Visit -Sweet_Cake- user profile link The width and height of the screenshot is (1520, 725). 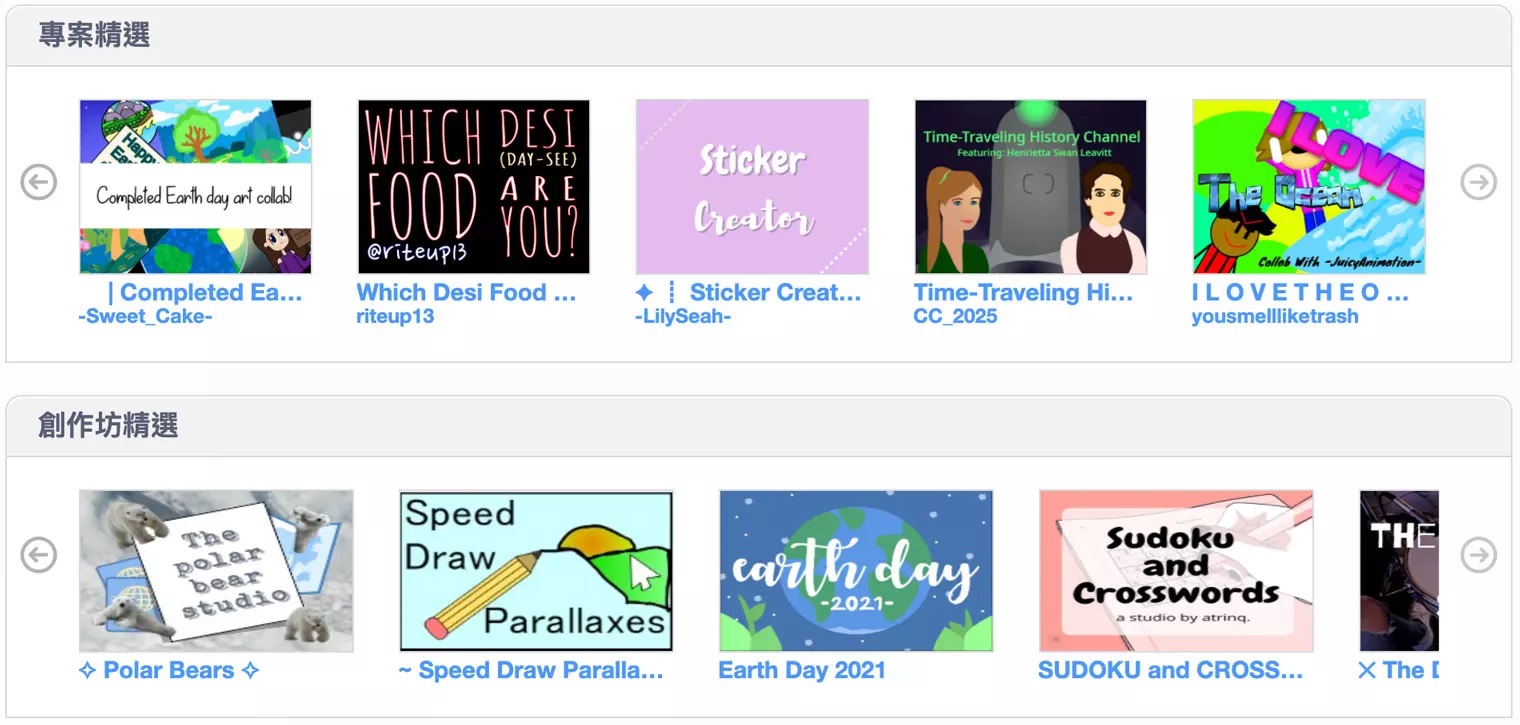(x=145, y=317)
